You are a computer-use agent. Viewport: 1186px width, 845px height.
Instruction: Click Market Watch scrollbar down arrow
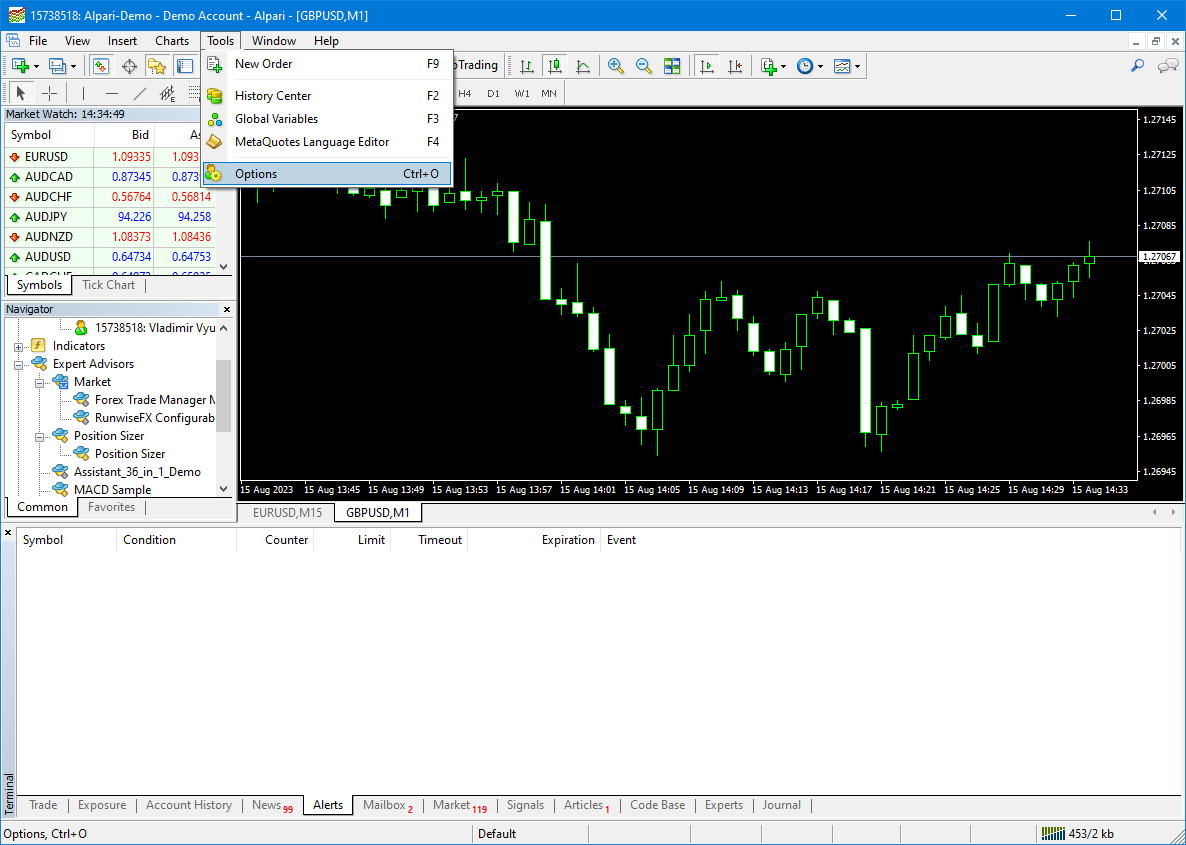coord(223,266)
